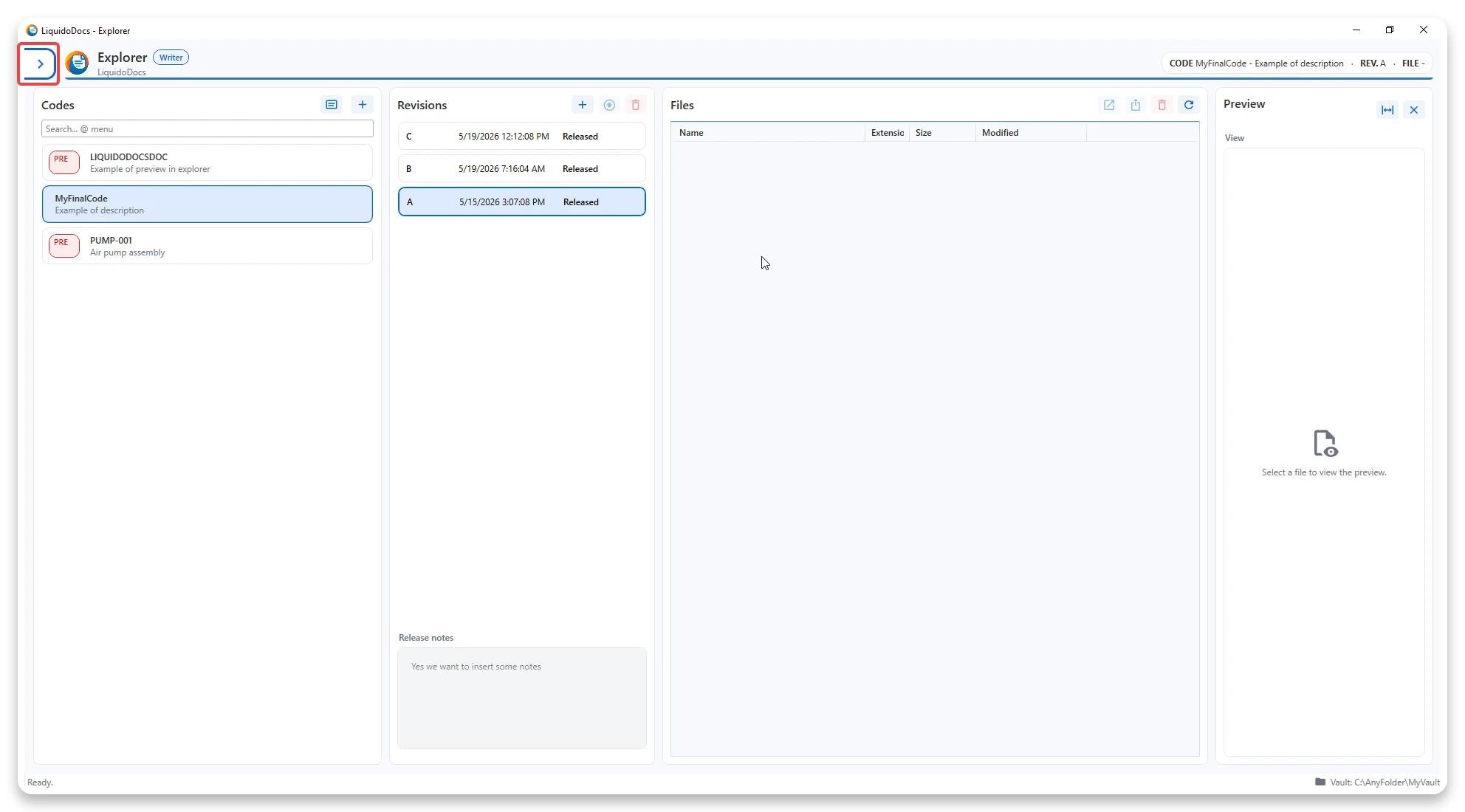Click the export file share icon
1465x812 pixels.
(x=1136, y=105)
